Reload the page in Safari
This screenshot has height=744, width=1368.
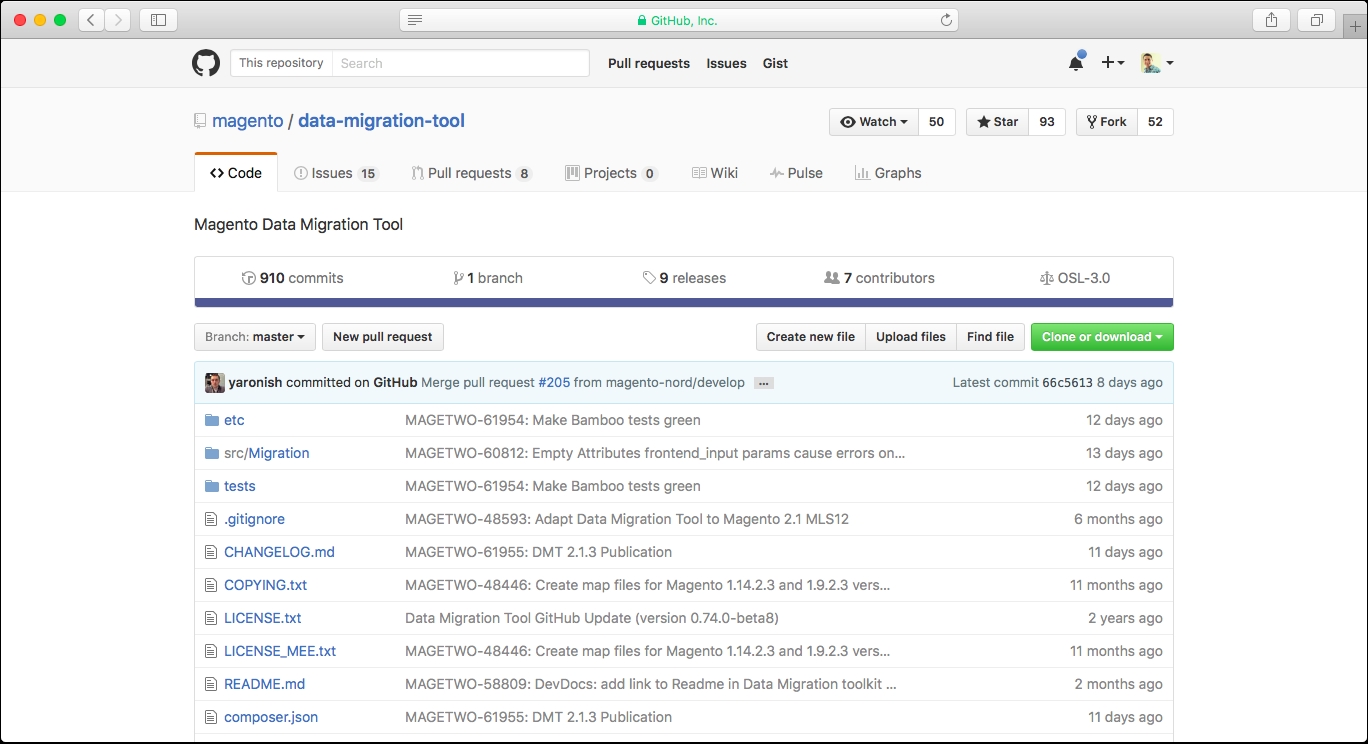[x=945, y=20]
